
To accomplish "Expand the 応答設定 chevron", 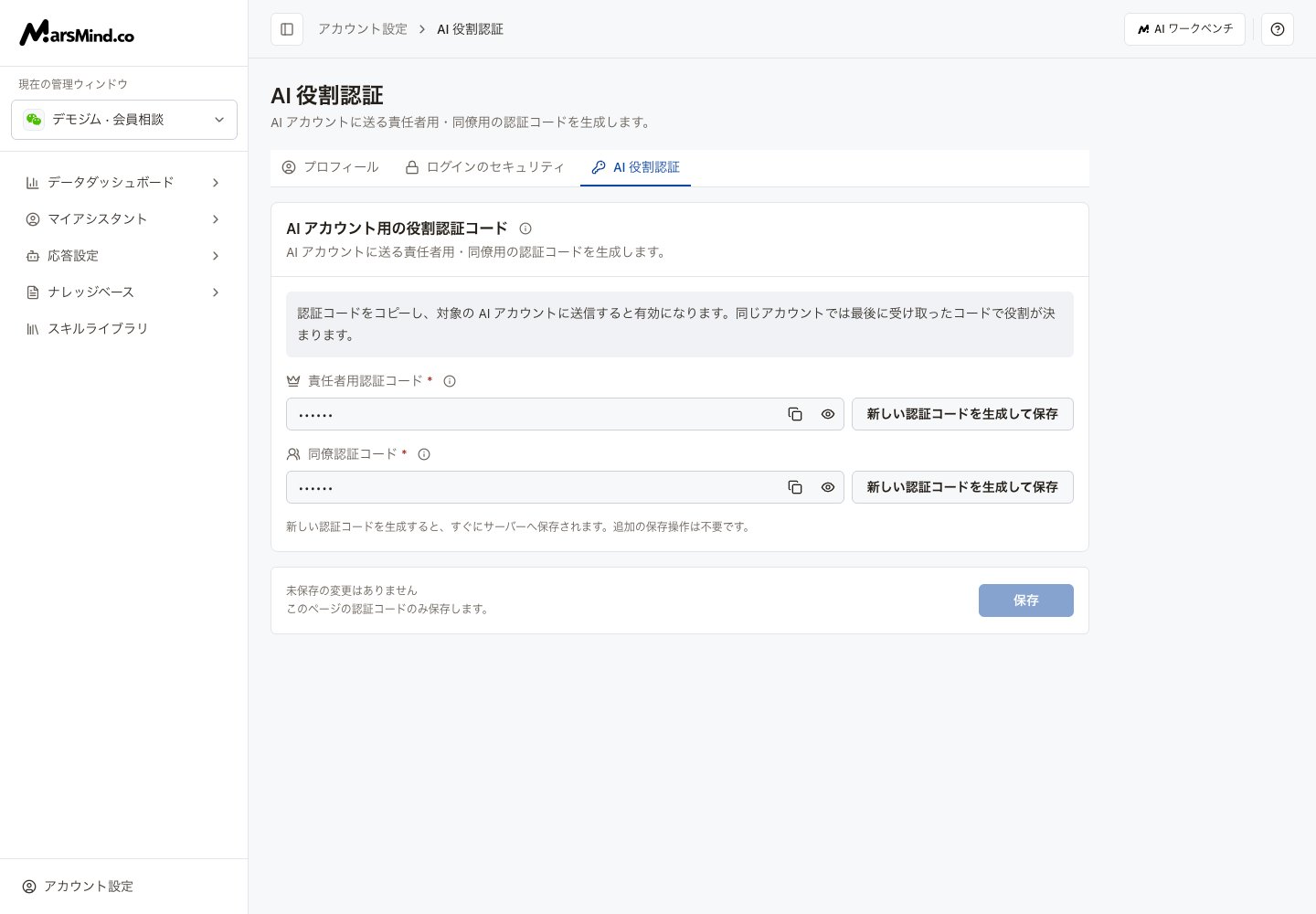I will tap(216, 256).
